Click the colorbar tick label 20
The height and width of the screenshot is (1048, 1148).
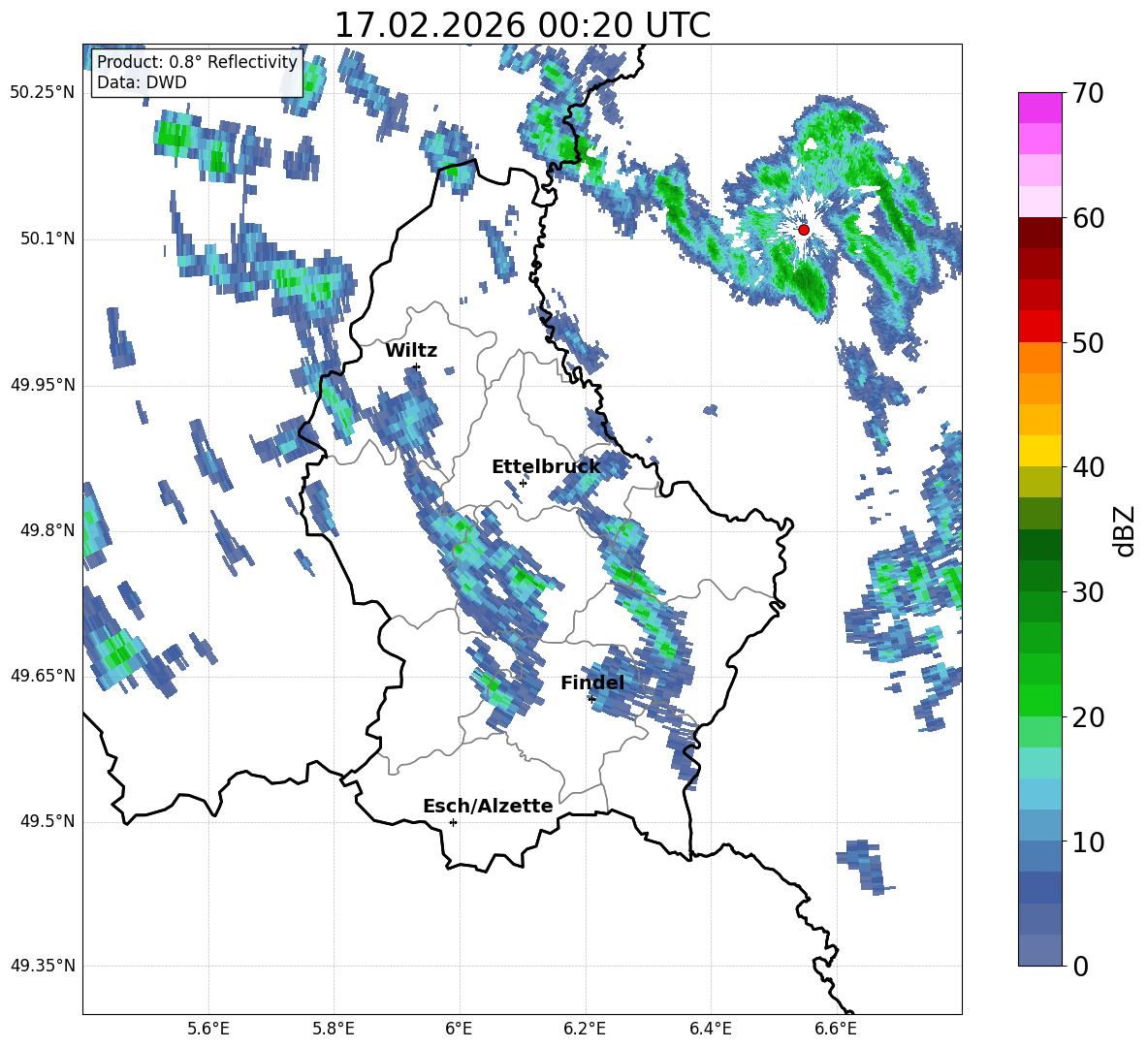pyautogui.click(x=1088, y=717)
